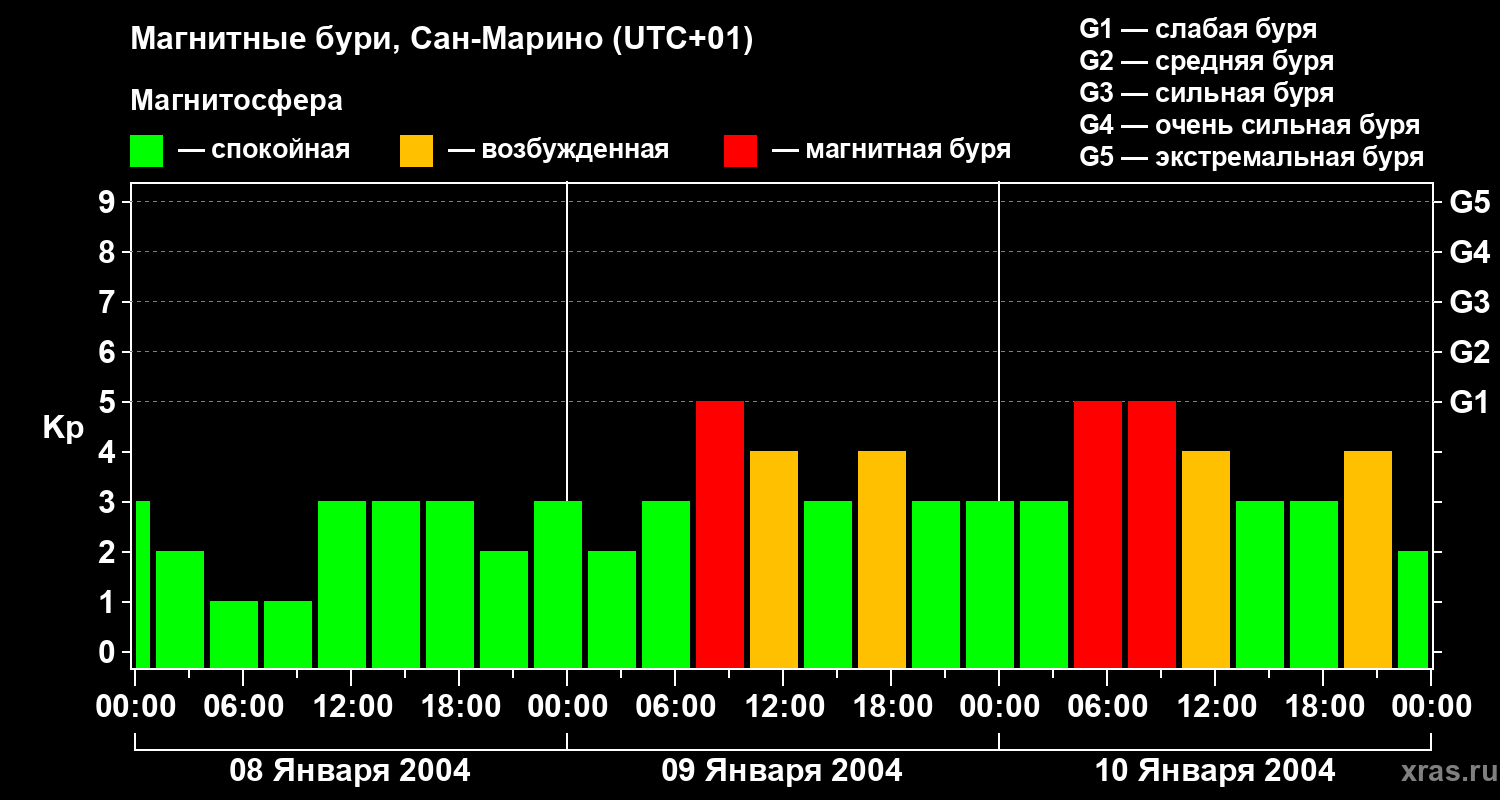The height and width of the screenshot is (800, 1500).
Task: Click the final narrow green Kp 2 bar on 10 Января
Action: pos(1413,609)
